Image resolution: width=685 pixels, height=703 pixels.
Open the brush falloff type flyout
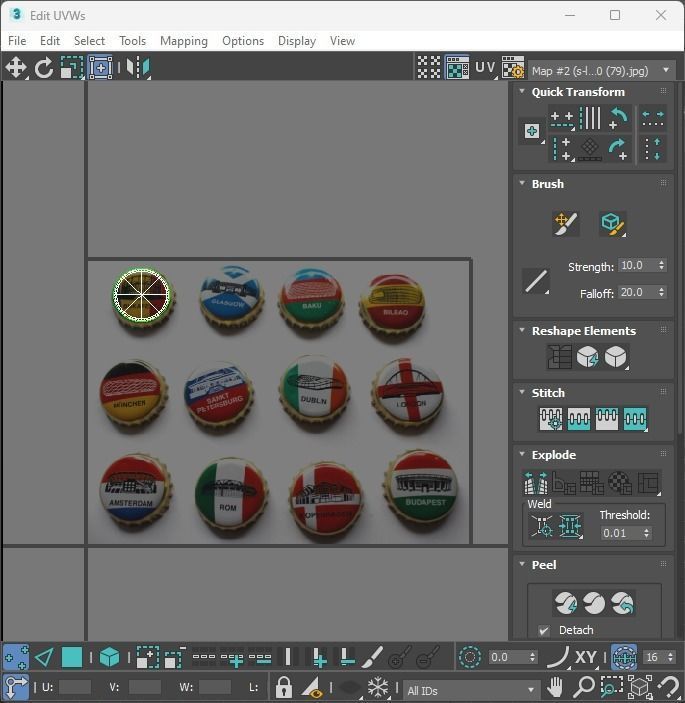click(536, 282)
